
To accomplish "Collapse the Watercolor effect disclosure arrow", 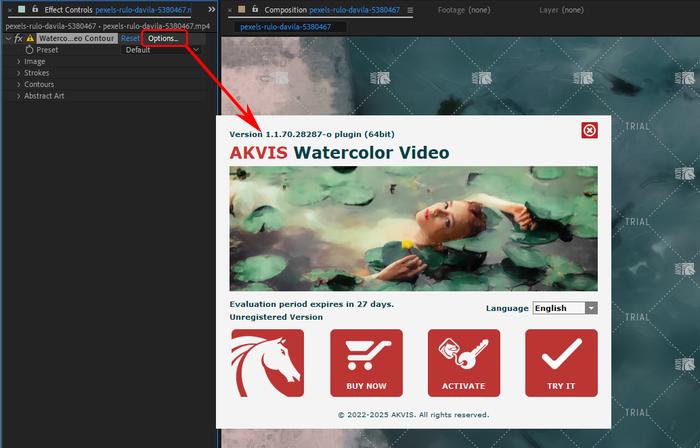I will tap(8, 38).
